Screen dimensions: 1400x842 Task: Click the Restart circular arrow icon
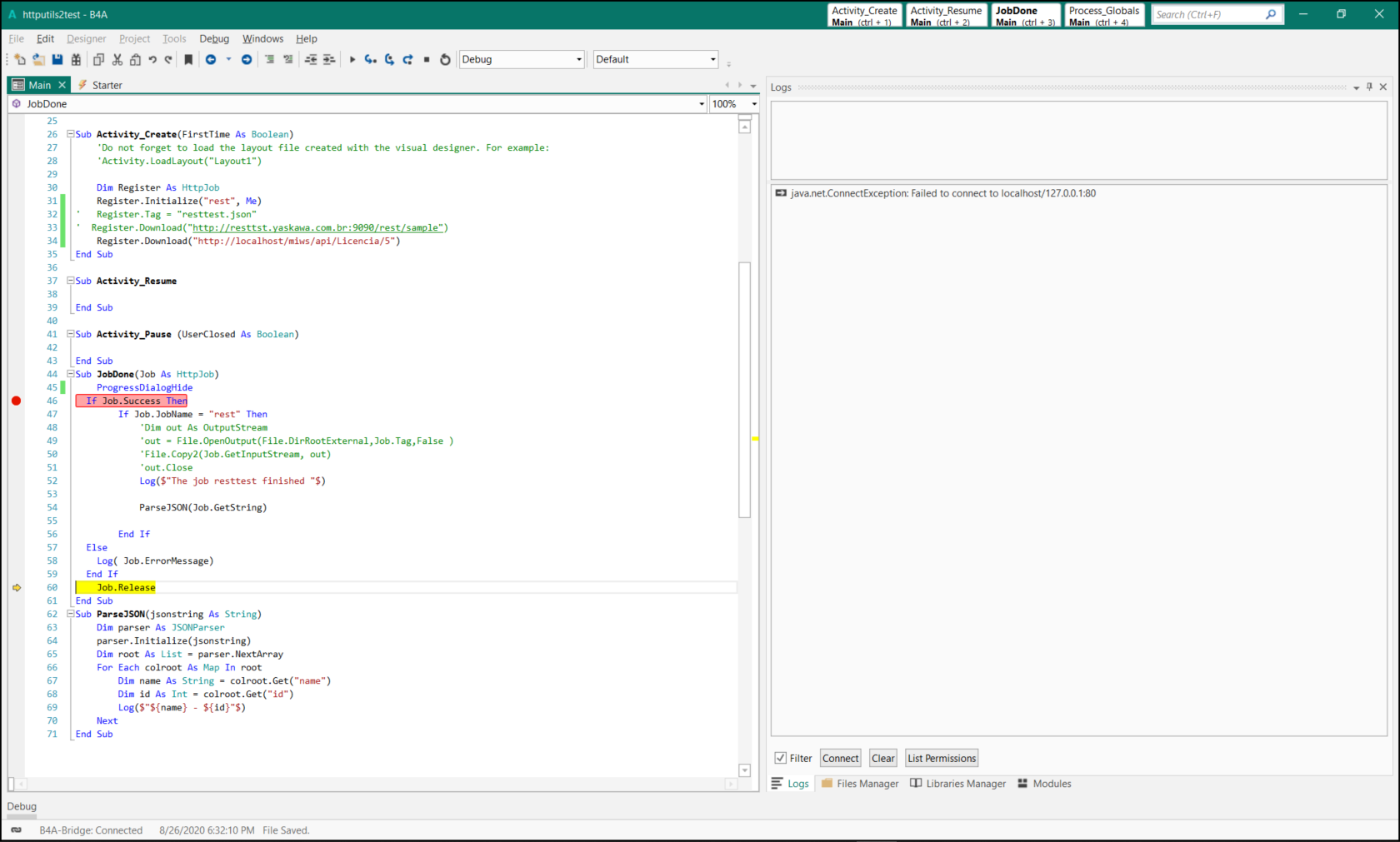pyautogui.click(x=445, y=59)
